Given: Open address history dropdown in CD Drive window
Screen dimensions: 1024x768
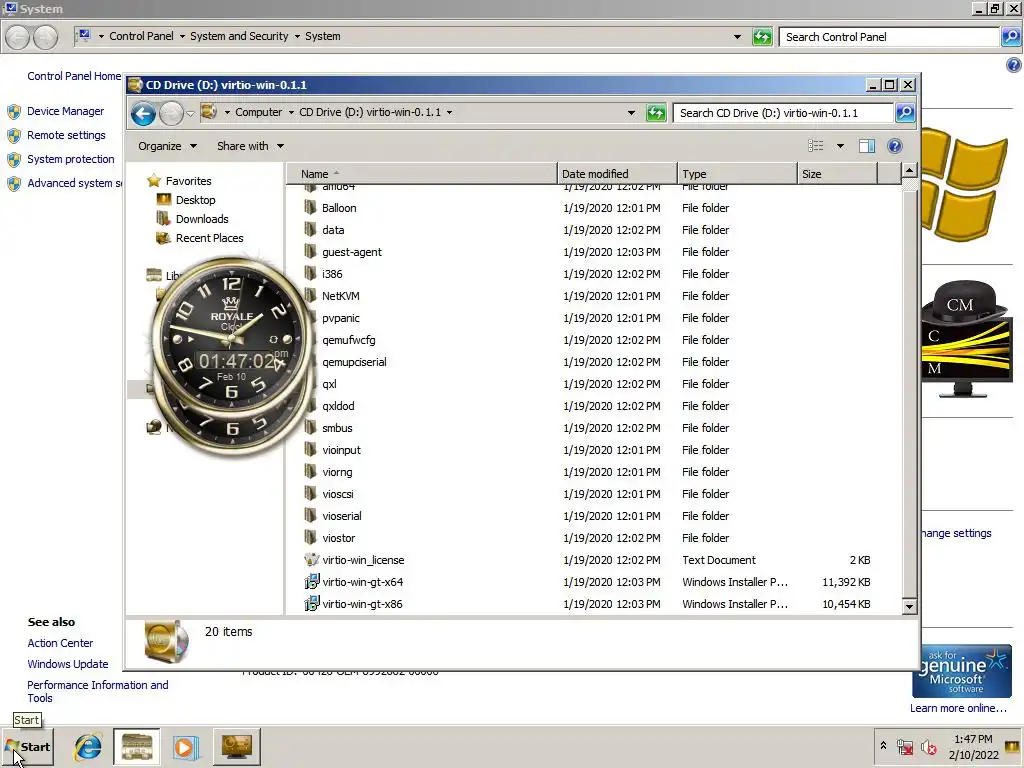Looking at the screenshot, I should (631, 113).
